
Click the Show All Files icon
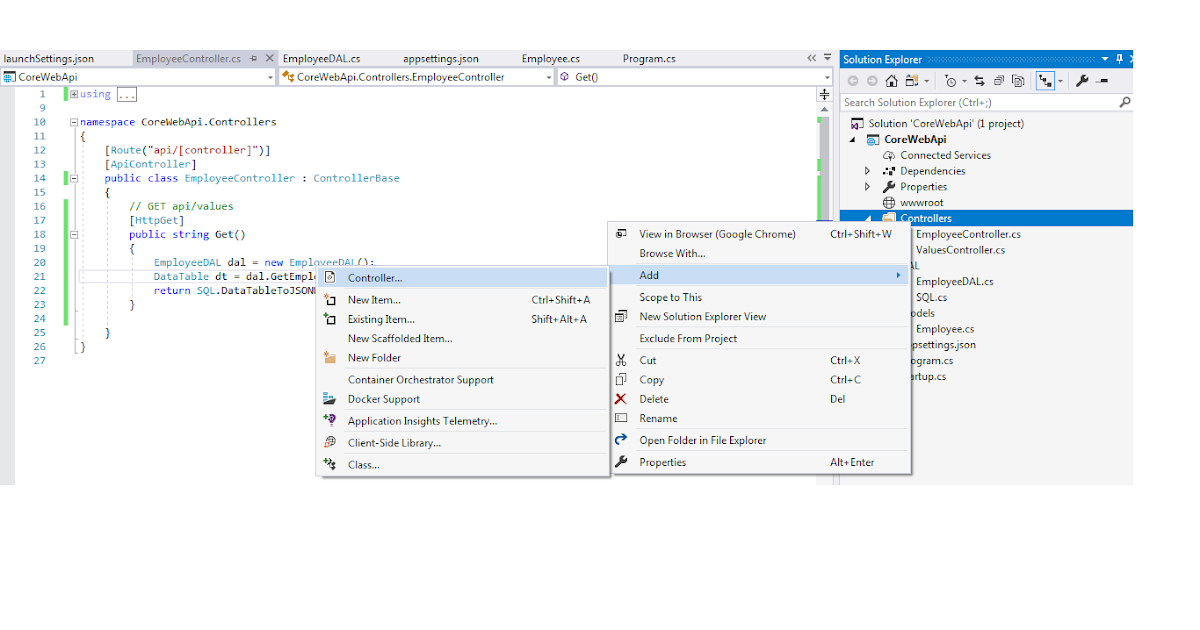[1017, 80]
